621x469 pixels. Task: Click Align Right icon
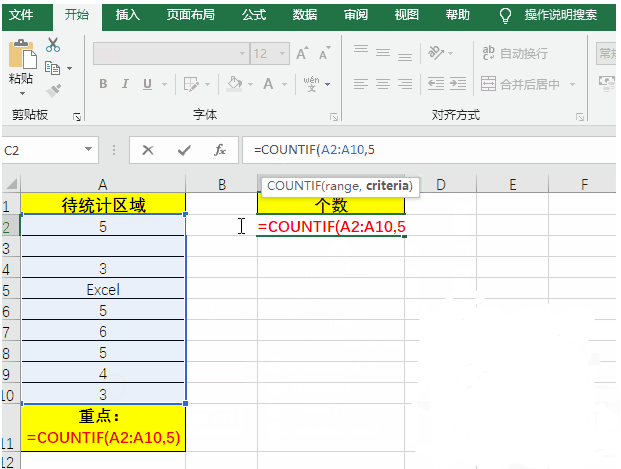pos(405,84)
